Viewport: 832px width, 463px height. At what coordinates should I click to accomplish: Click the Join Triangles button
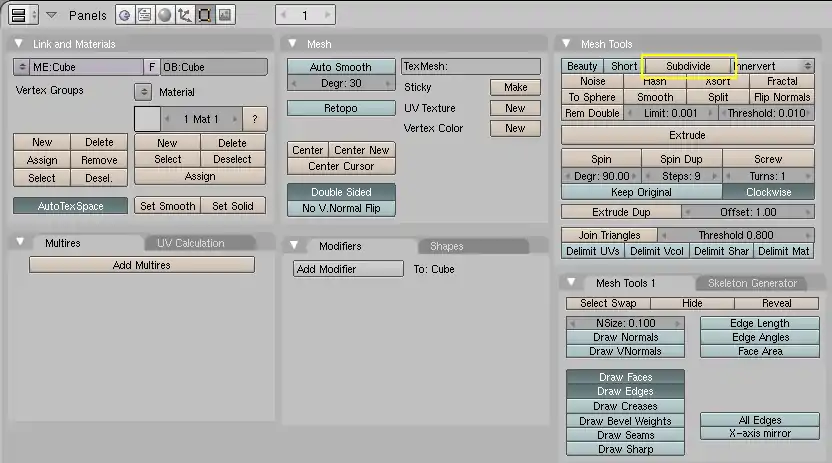coord(610,235)
